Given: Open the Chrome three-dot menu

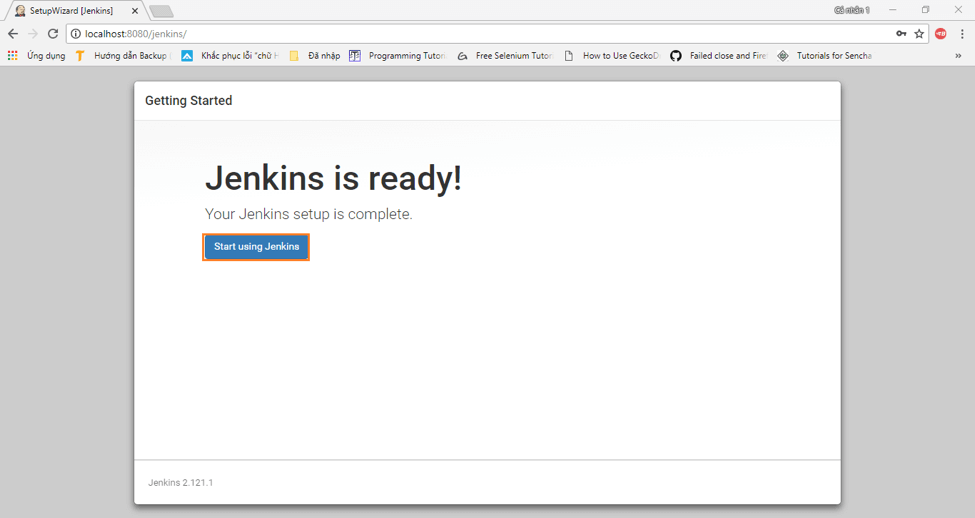Looking at the screenshot, I should pos(962,34).
